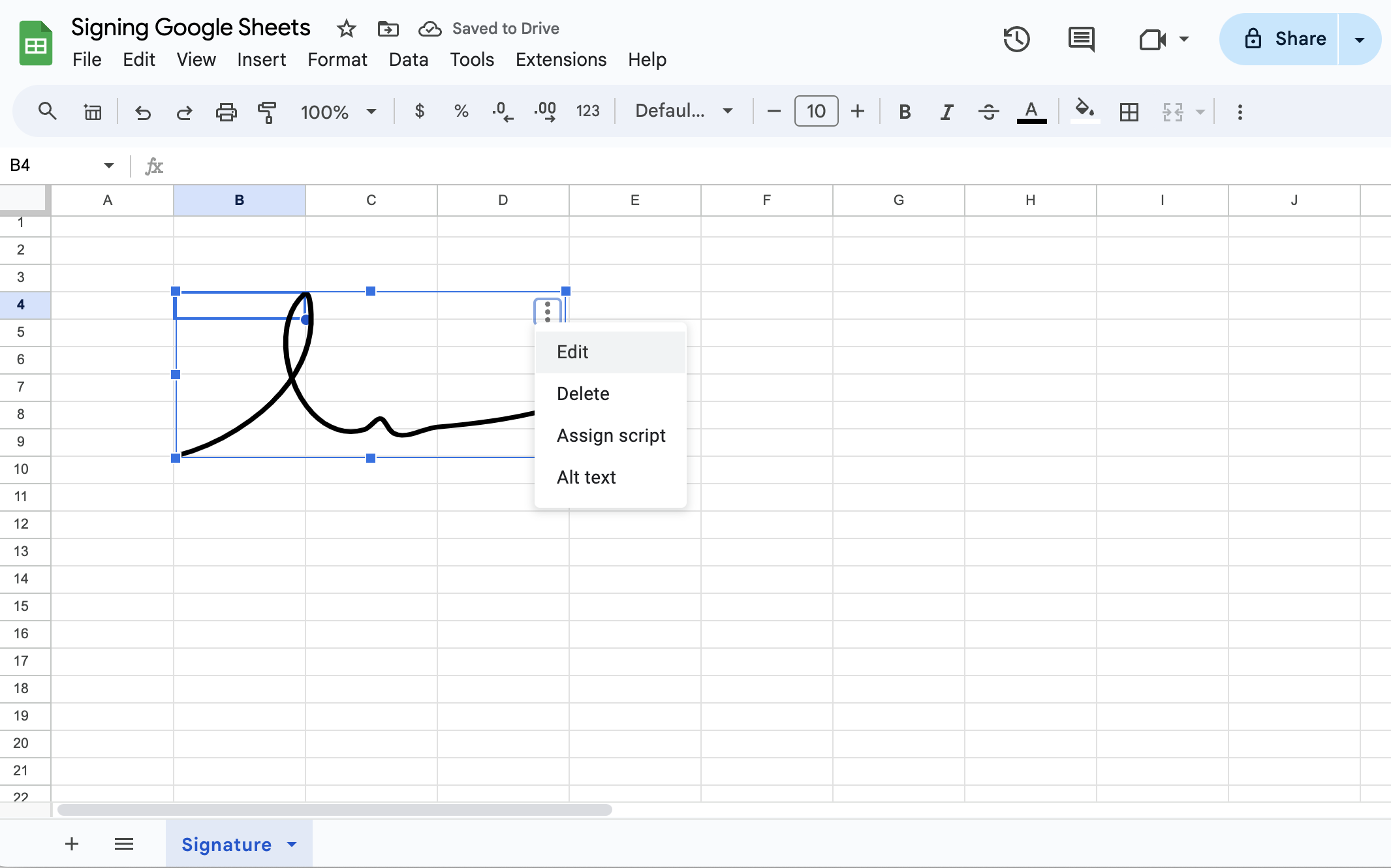
Task: Click the select all corner box
Action: tap(25, 200)
